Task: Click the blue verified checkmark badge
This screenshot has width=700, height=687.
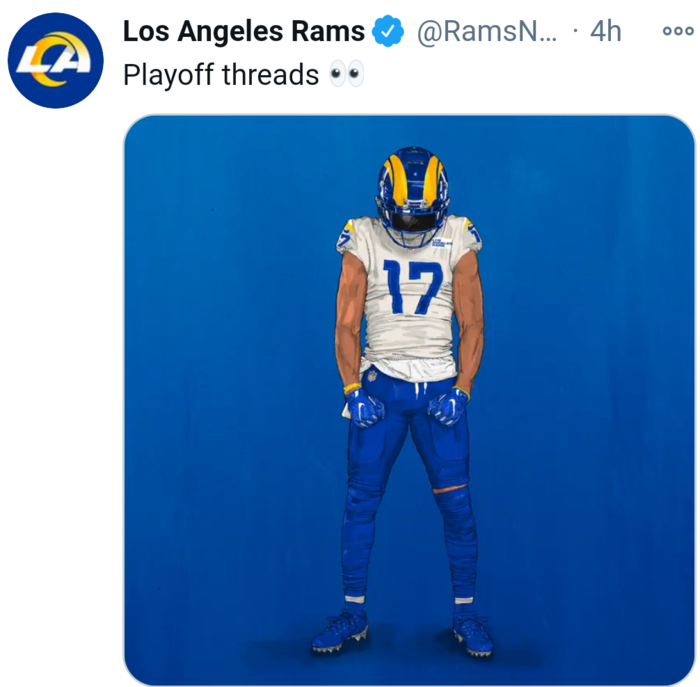Action: (388, 32)
